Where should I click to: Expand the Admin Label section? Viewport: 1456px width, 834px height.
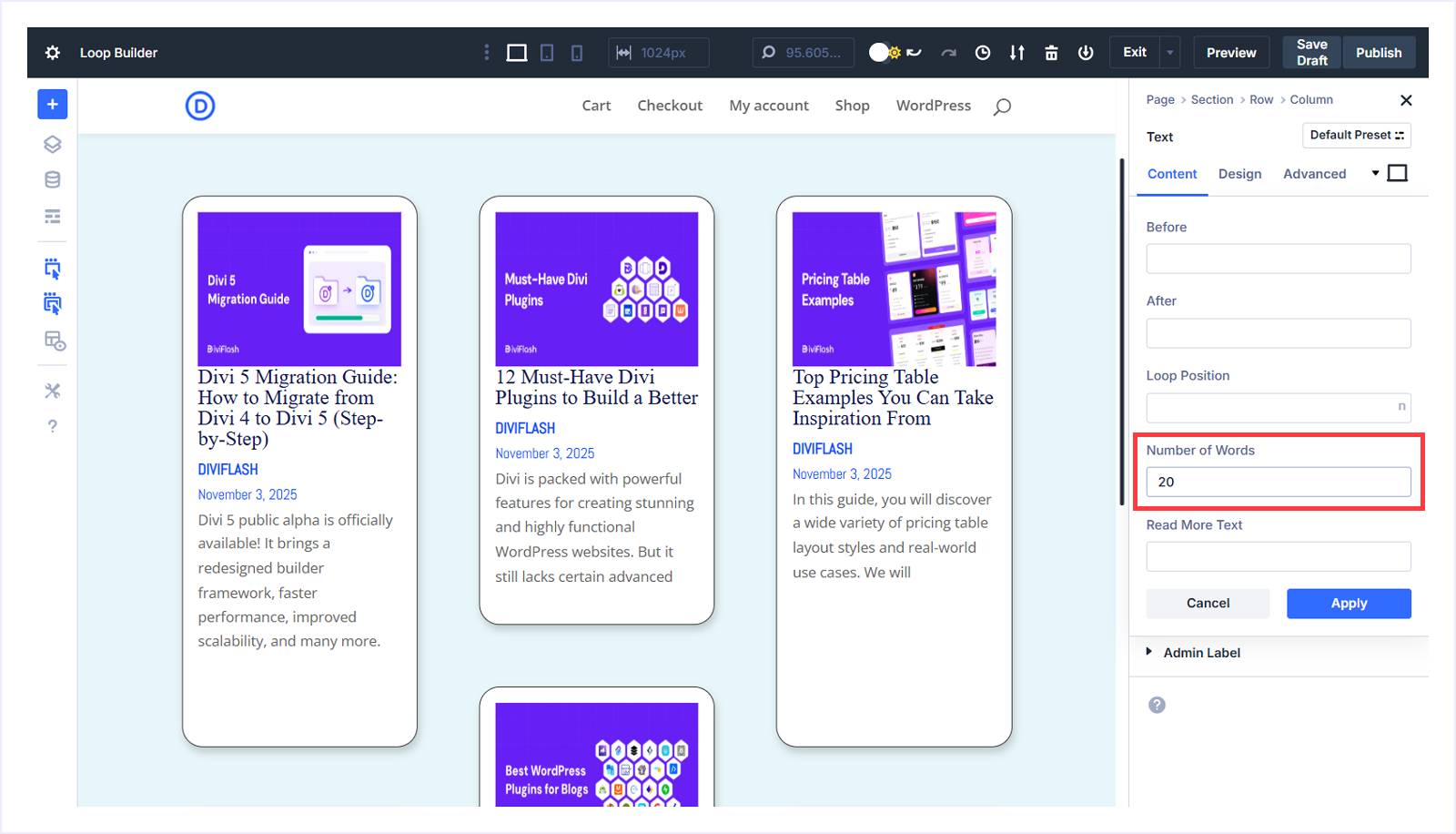click(x=1201, y=653)
